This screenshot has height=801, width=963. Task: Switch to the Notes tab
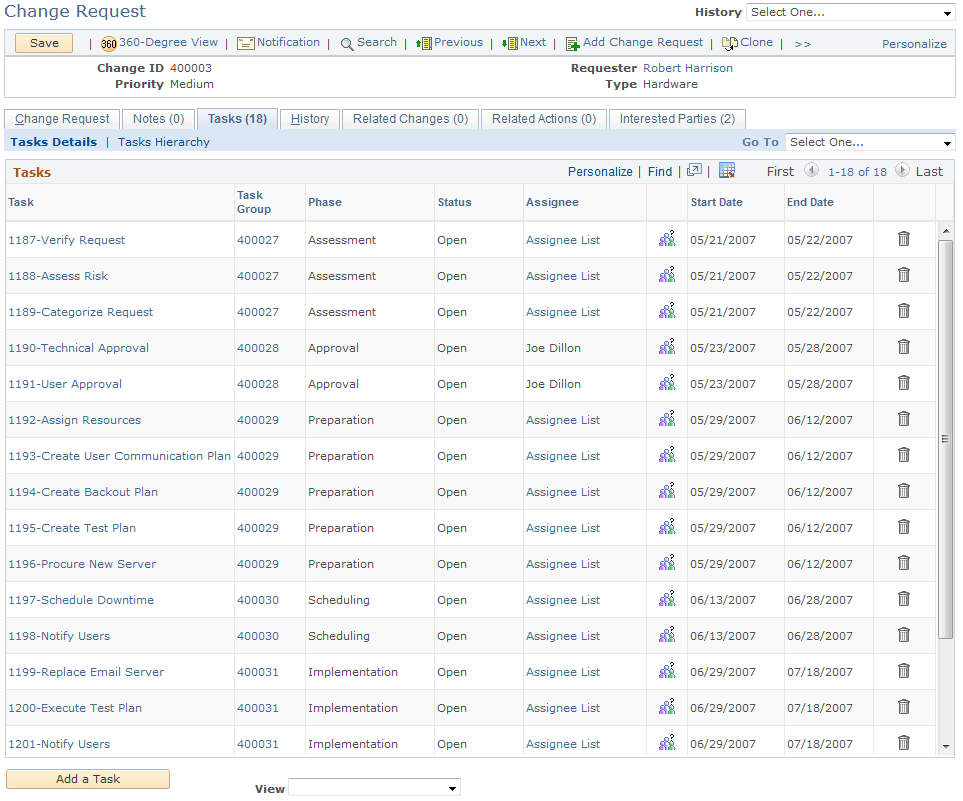pos(157,119)
